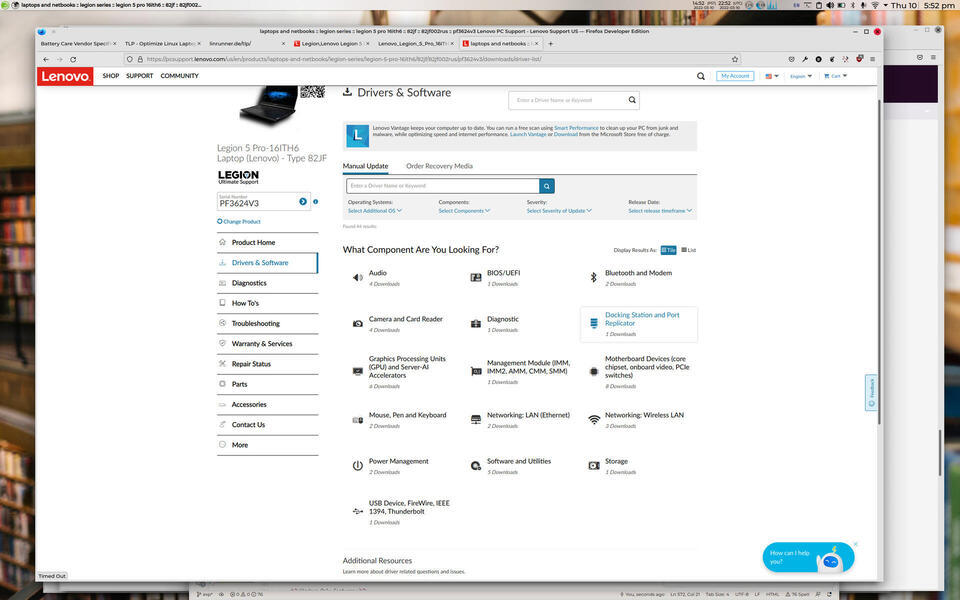Screen dimensions: 960x600
Task: Click the Lenovo header search magnifier
Action: (x=700, y=76)
